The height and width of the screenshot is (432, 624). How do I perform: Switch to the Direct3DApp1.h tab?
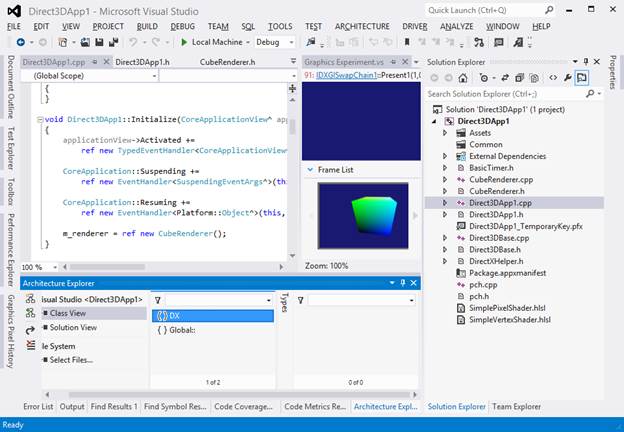tap(142, 62)
